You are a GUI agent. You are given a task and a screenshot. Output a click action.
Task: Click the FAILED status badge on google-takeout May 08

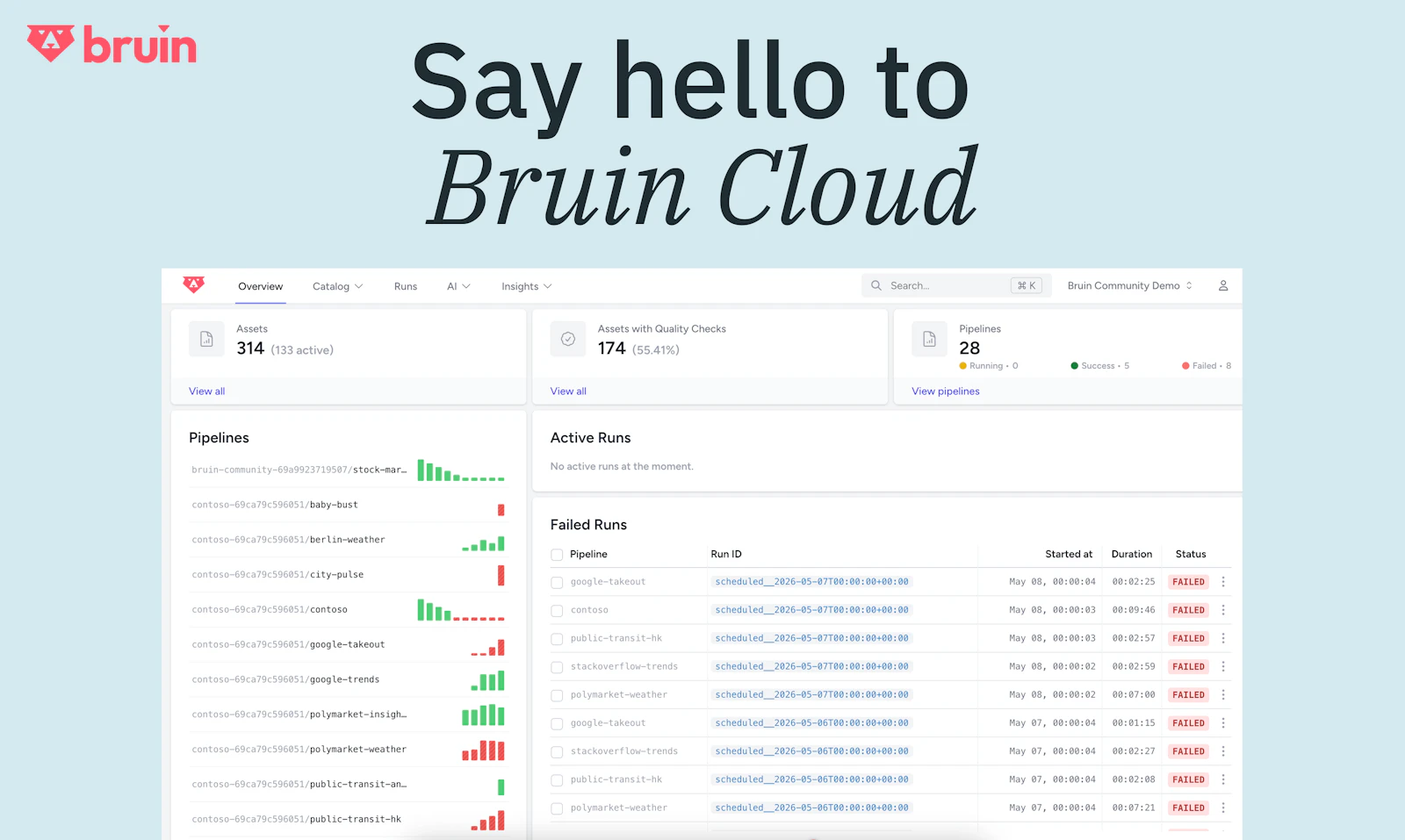coord(1188,582)
